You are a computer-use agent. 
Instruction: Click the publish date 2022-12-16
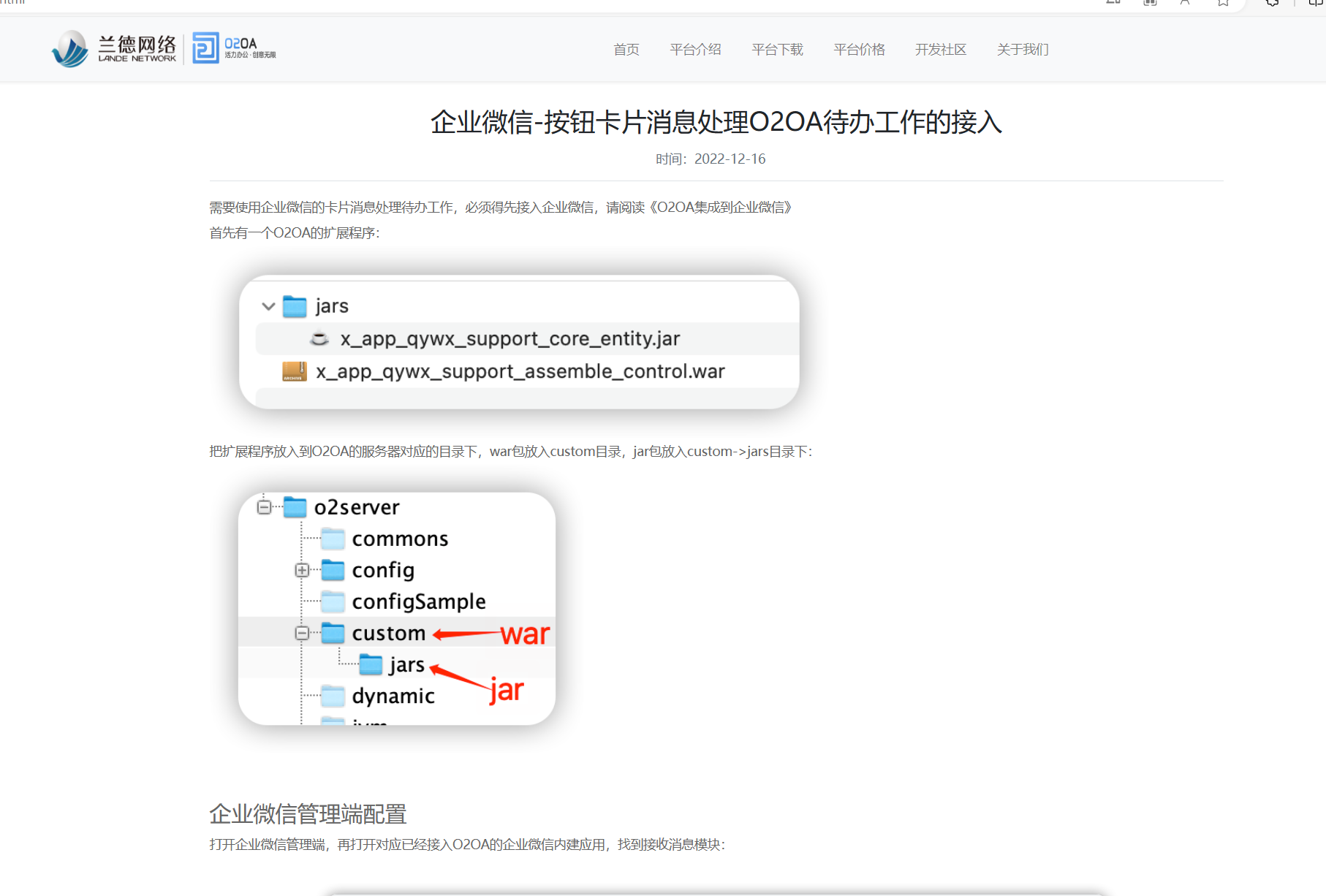730,159
